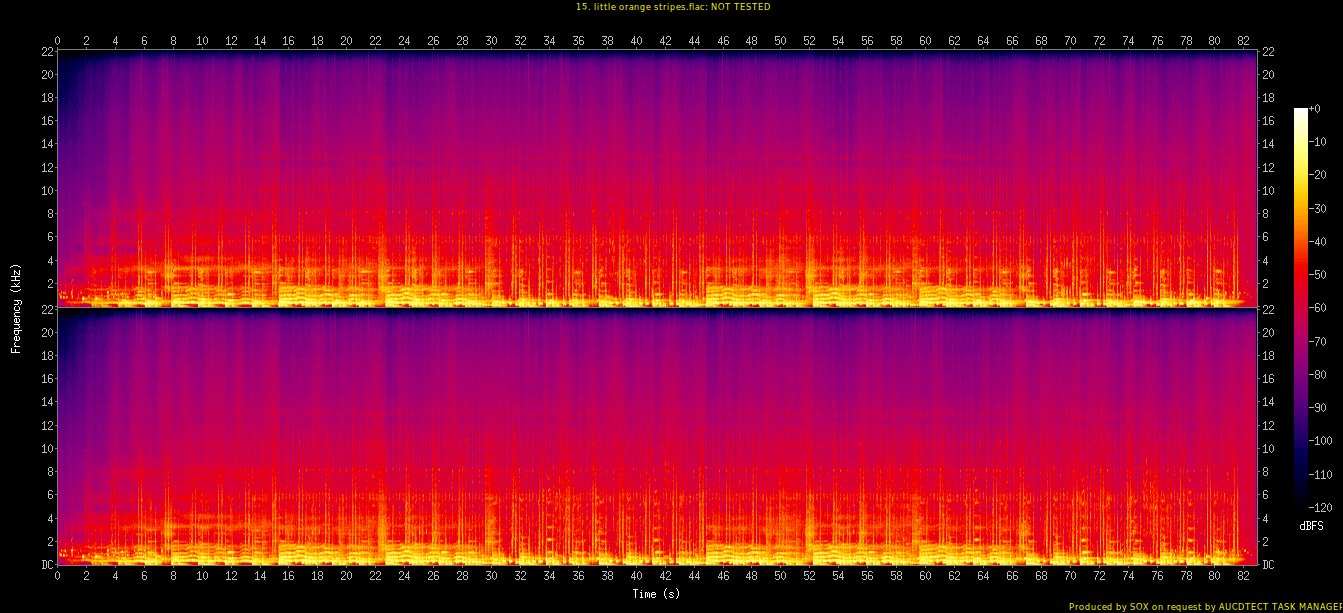
Task: Click the 82 second mark on the top time axis
Action: click(x=1244, y=41)
